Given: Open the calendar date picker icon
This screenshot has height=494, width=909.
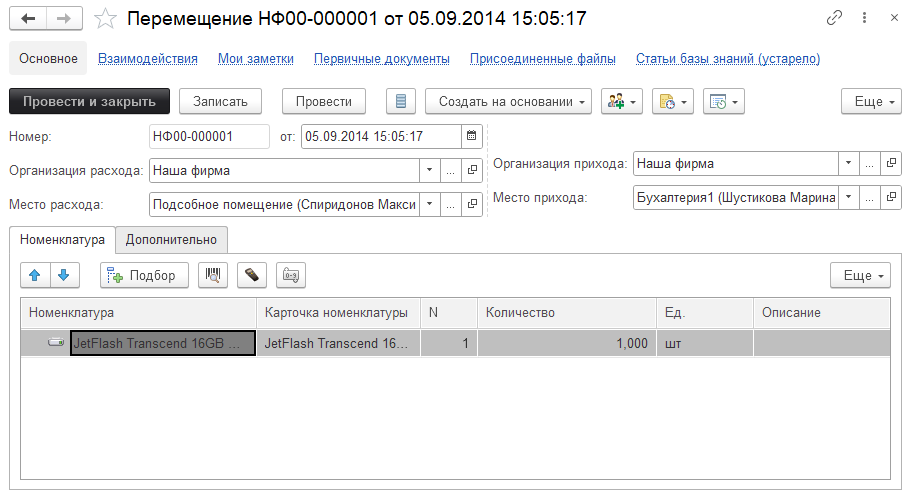Looking at the screenshot, I should click(x=472, y=136).
